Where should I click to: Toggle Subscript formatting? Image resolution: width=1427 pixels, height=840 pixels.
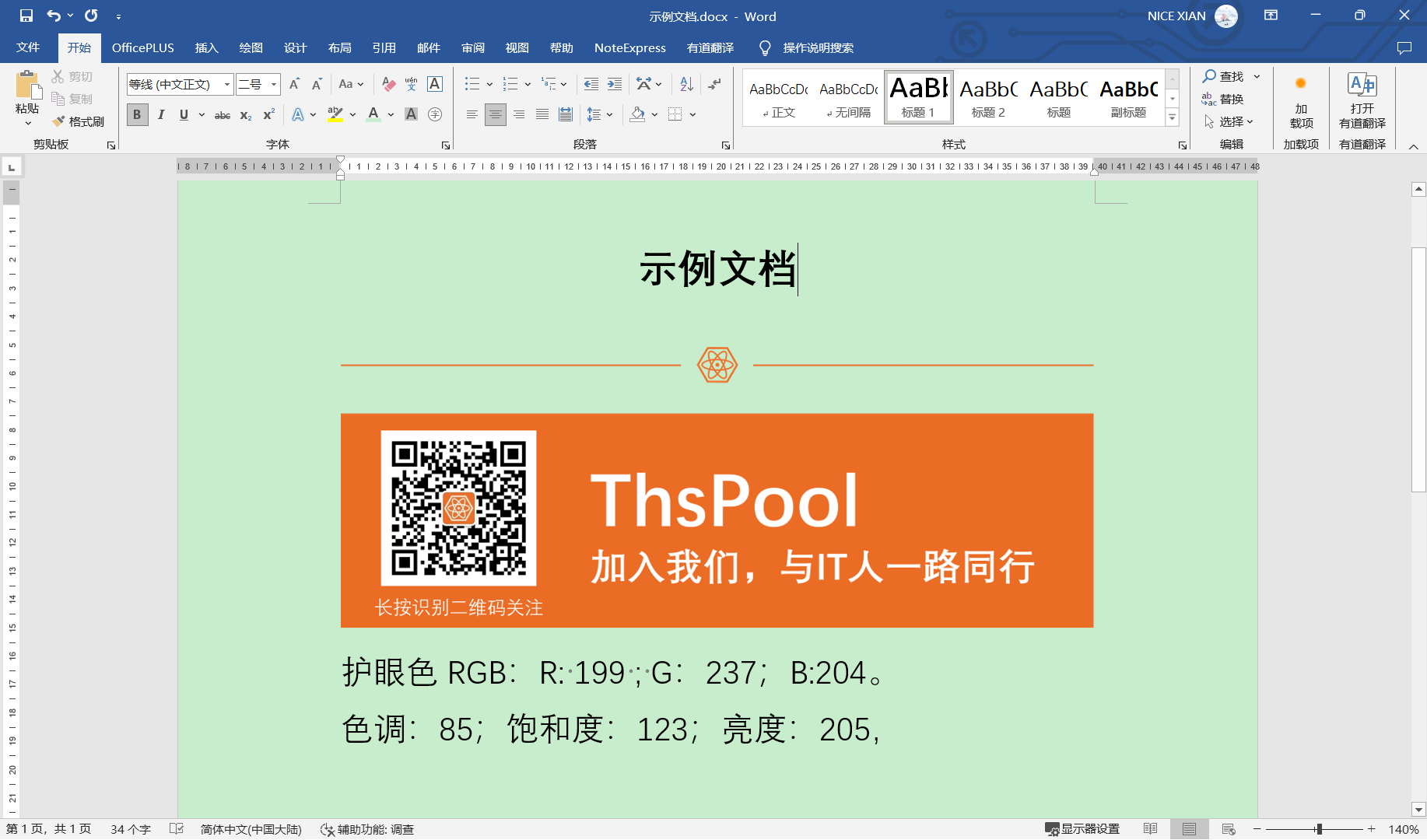(245, 114)
